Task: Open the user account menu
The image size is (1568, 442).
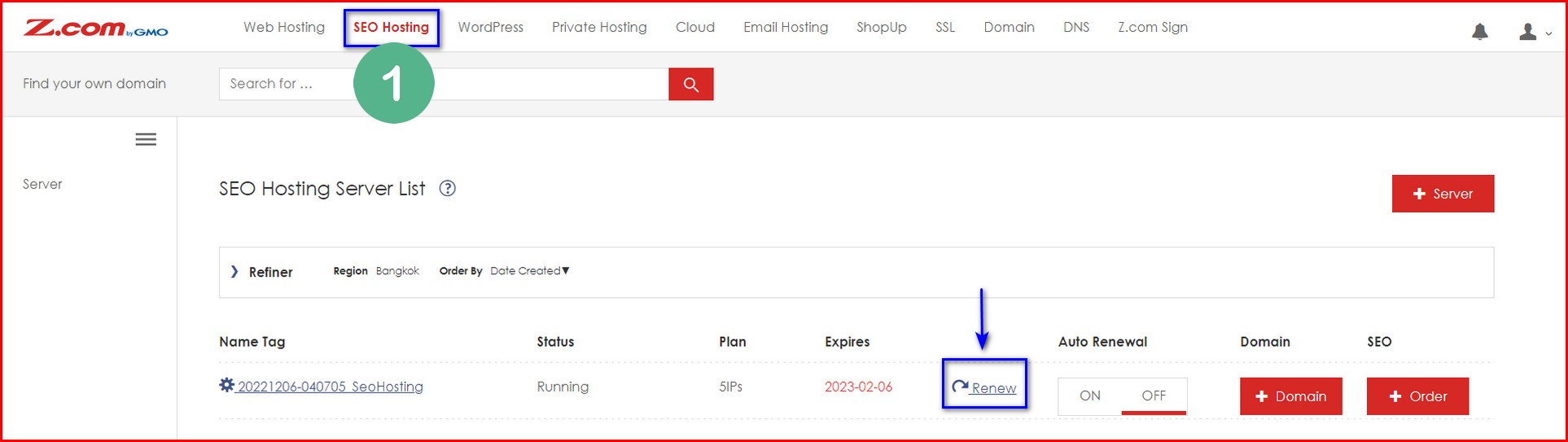Action: pyautogui.click(x=1535, y=32)
